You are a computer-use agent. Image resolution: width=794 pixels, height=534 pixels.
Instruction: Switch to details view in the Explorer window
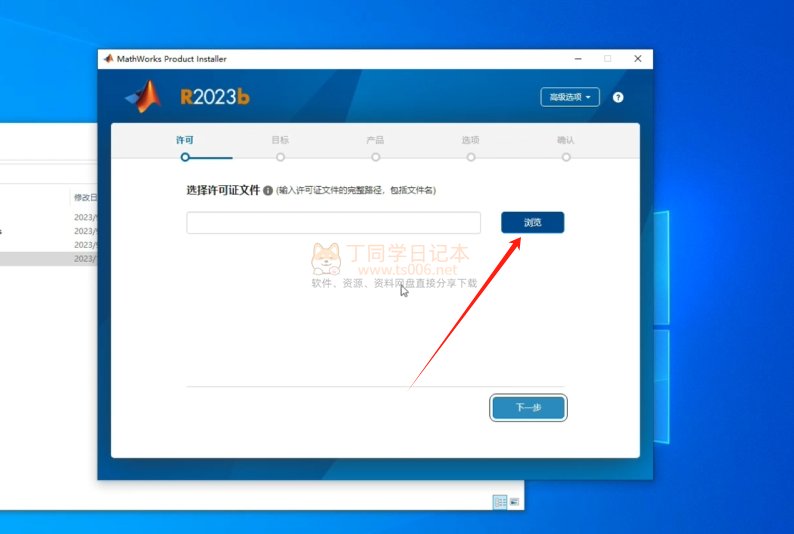point(500,502)
